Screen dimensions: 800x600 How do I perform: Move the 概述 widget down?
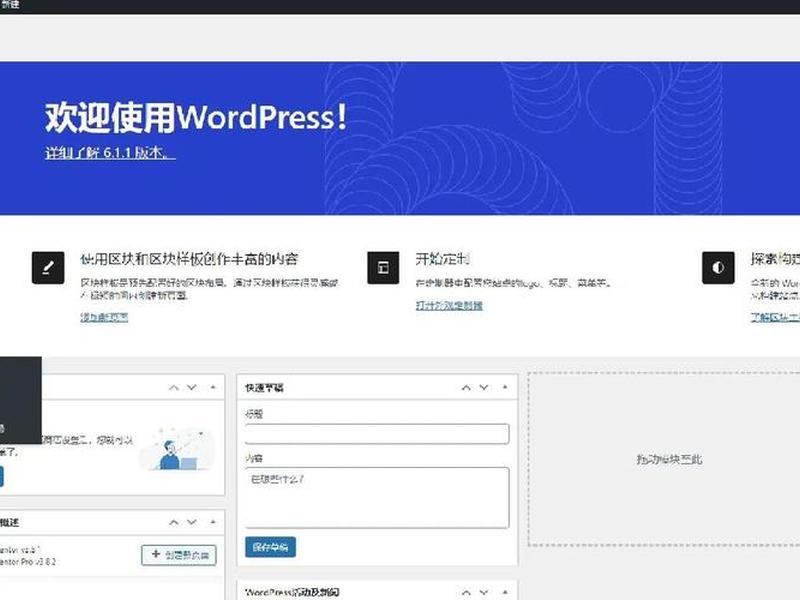coord(192,522)
